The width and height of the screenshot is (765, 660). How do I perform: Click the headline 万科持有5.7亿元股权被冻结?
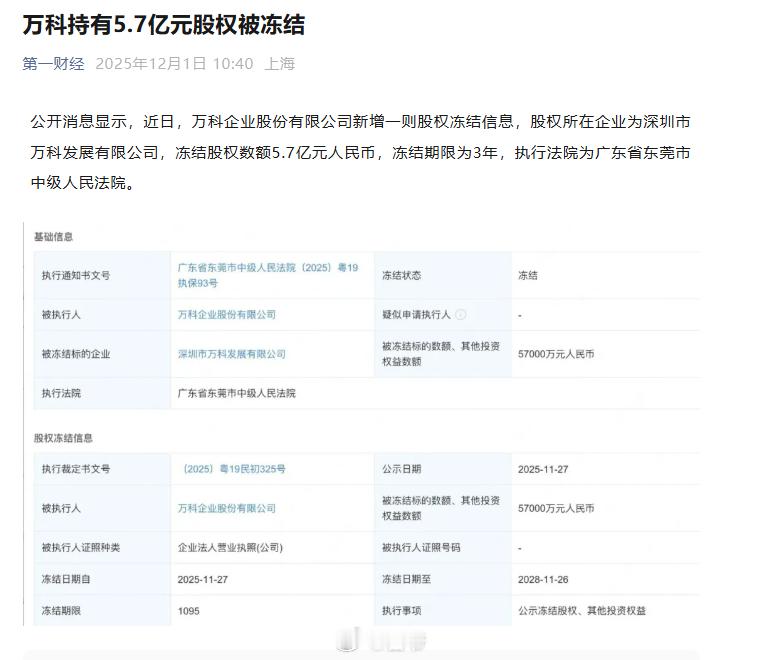tap(163, 25)
